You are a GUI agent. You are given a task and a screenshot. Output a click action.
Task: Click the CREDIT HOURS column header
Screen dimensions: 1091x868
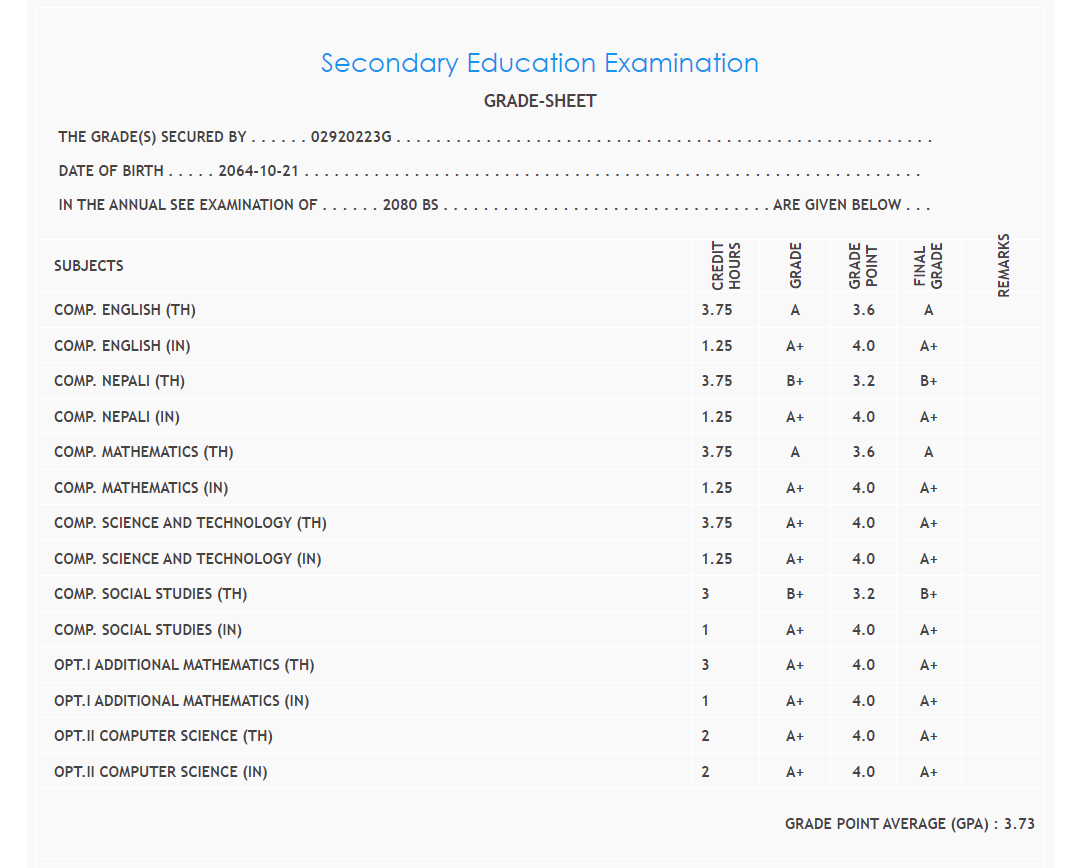coord(726,266)
